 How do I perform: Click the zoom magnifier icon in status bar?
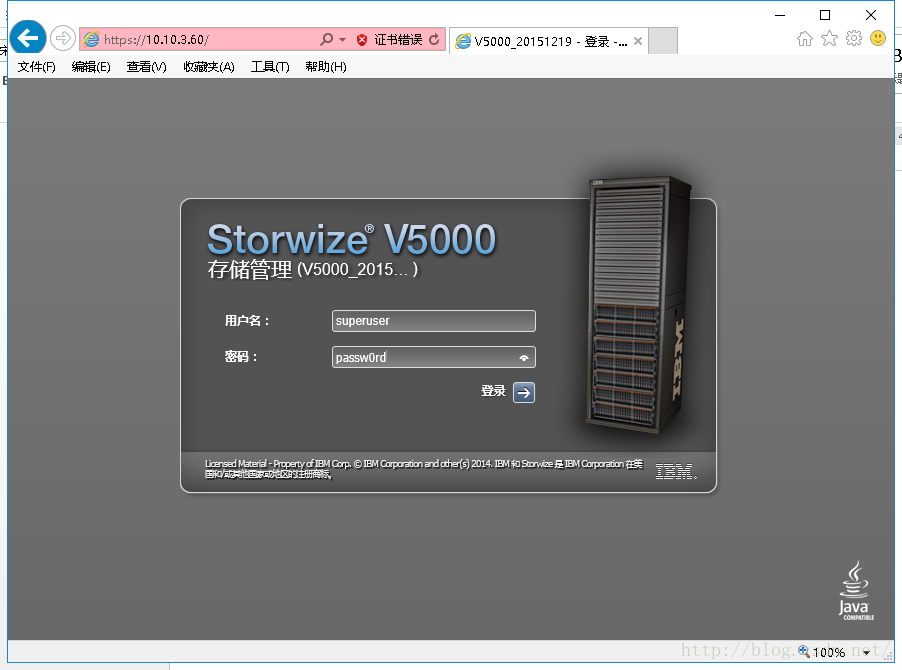[804, 652]
